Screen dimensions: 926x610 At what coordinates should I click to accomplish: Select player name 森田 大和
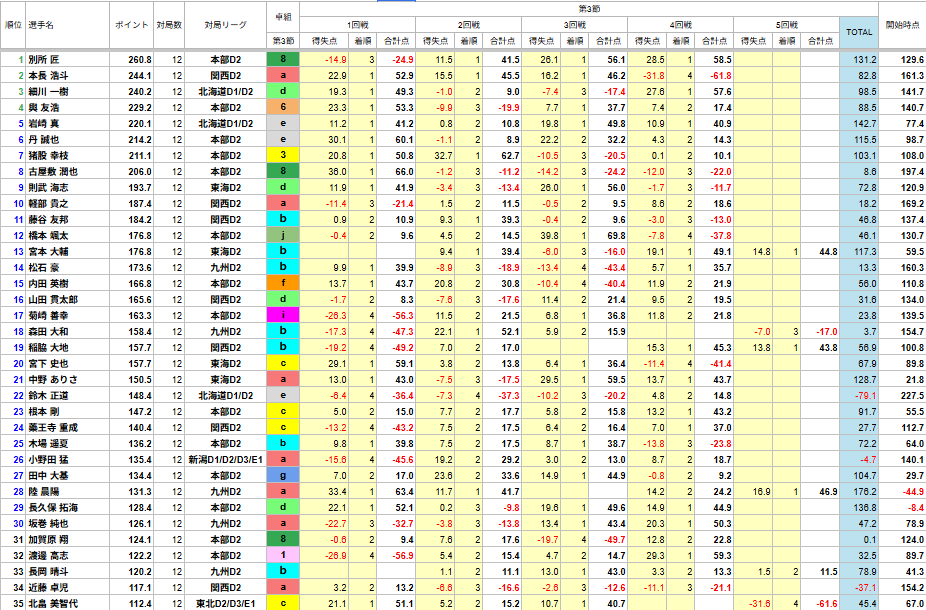click(48, 331)
